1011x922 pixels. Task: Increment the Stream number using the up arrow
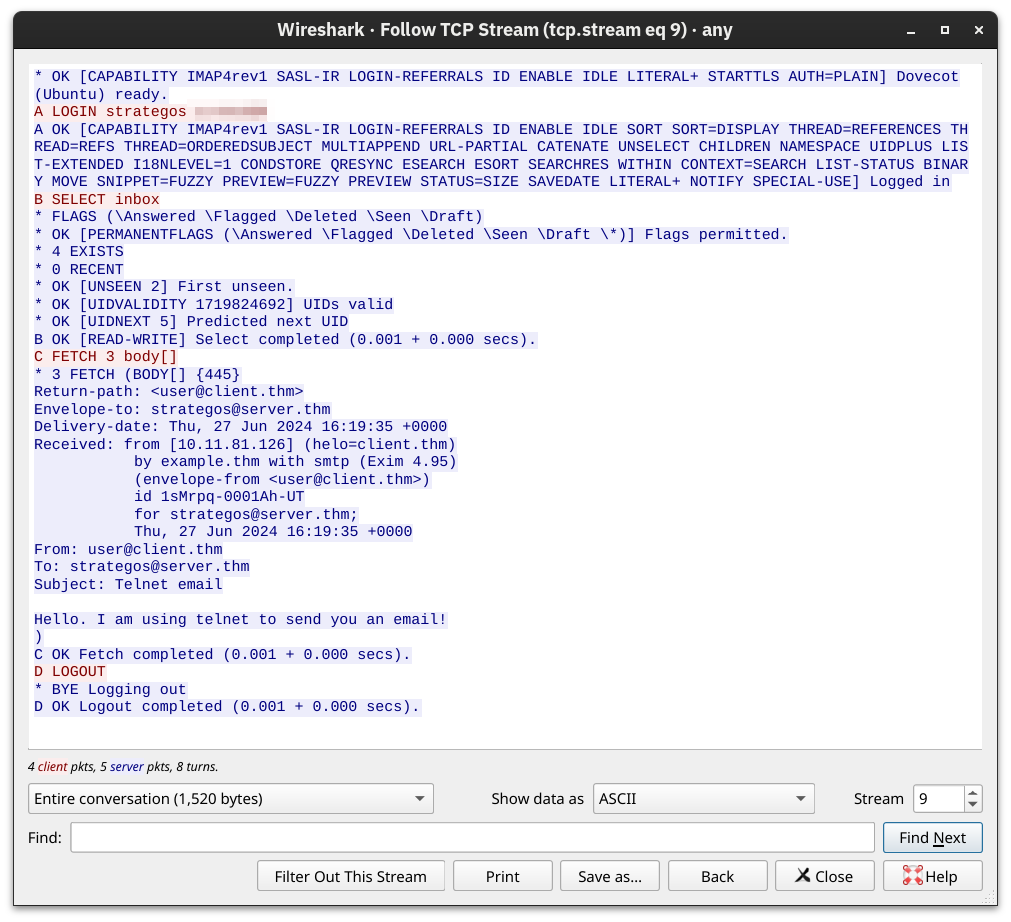(x=971, y=793)
